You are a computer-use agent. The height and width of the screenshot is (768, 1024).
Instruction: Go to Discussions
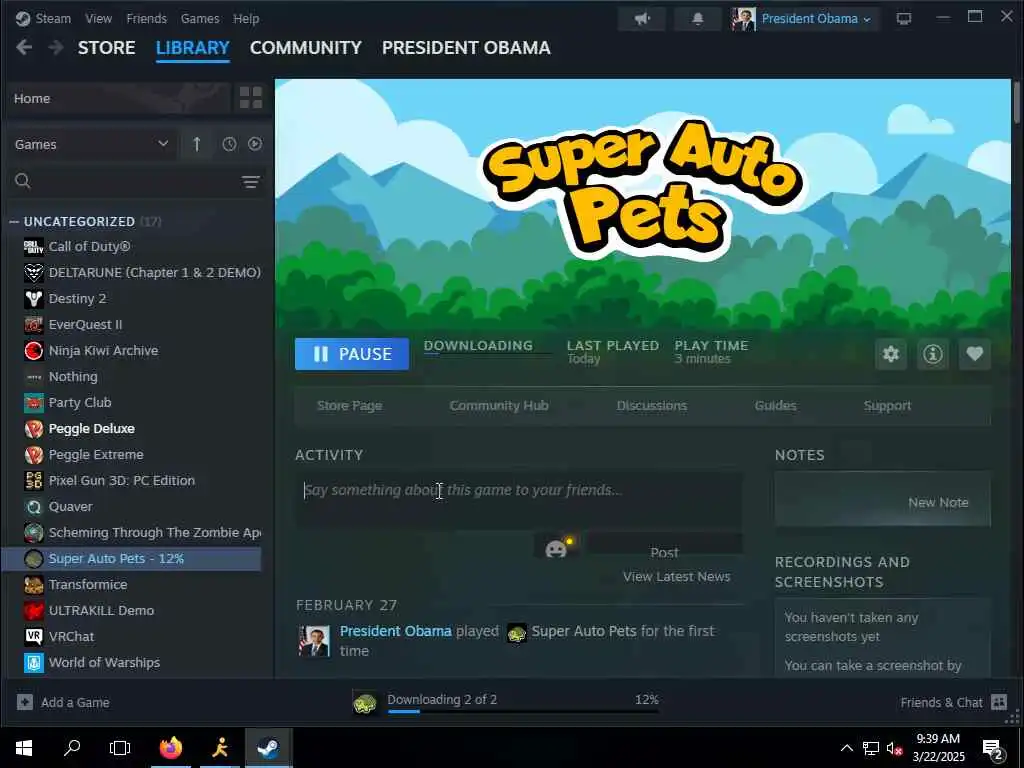point(652,406)
